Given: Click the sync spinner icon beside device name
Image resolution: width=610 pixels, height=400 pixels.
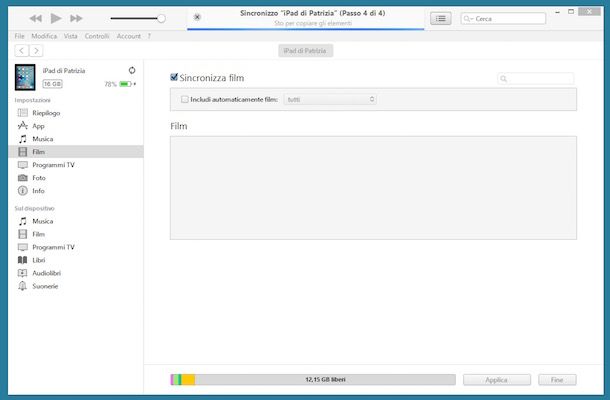Looking at the screenshot, I should click(132, 70).
